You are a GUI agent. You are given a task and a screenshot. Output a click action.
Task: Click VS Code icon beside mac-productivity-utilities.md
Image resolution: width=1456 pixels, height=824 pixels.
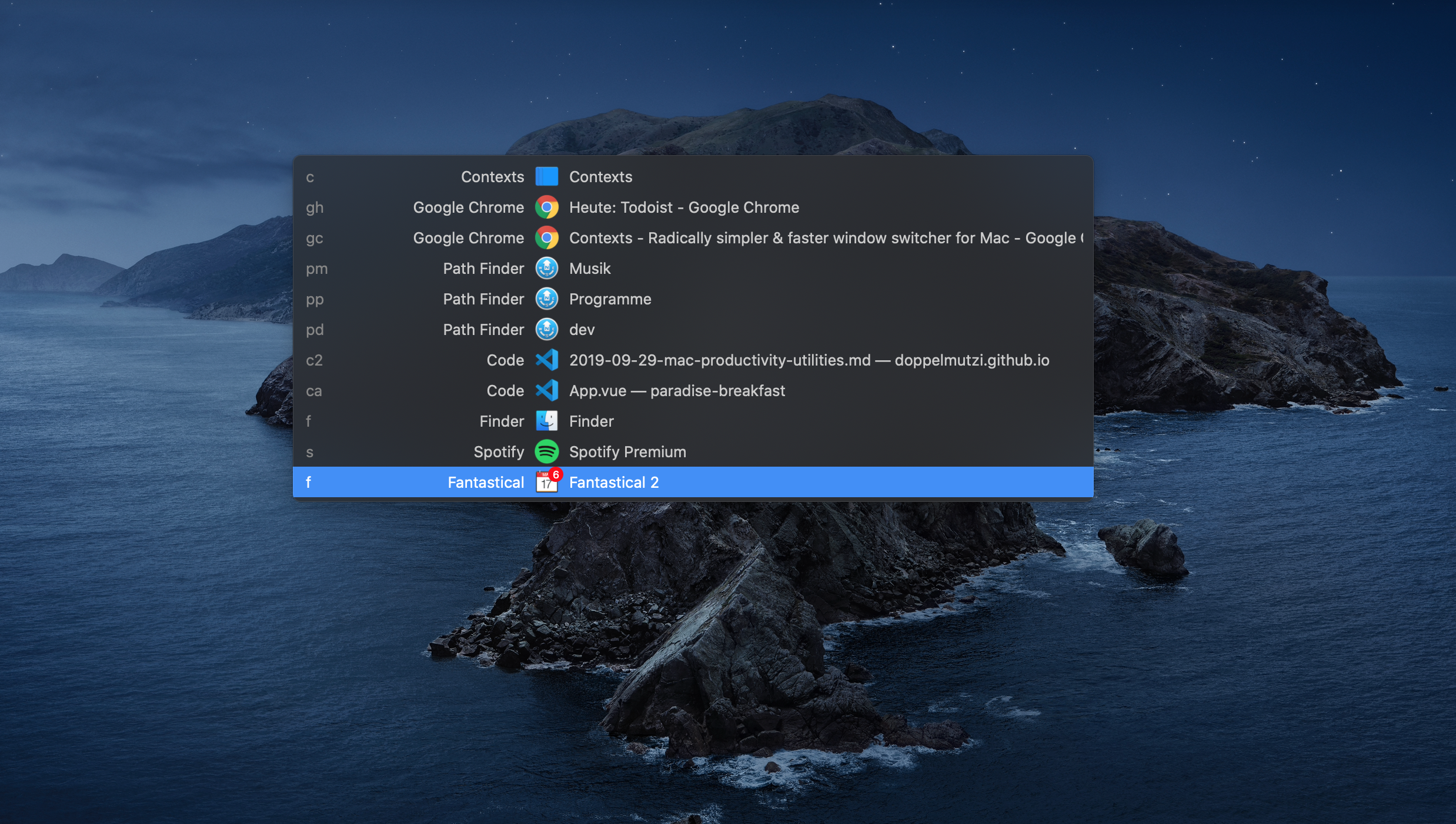point(546,360)
